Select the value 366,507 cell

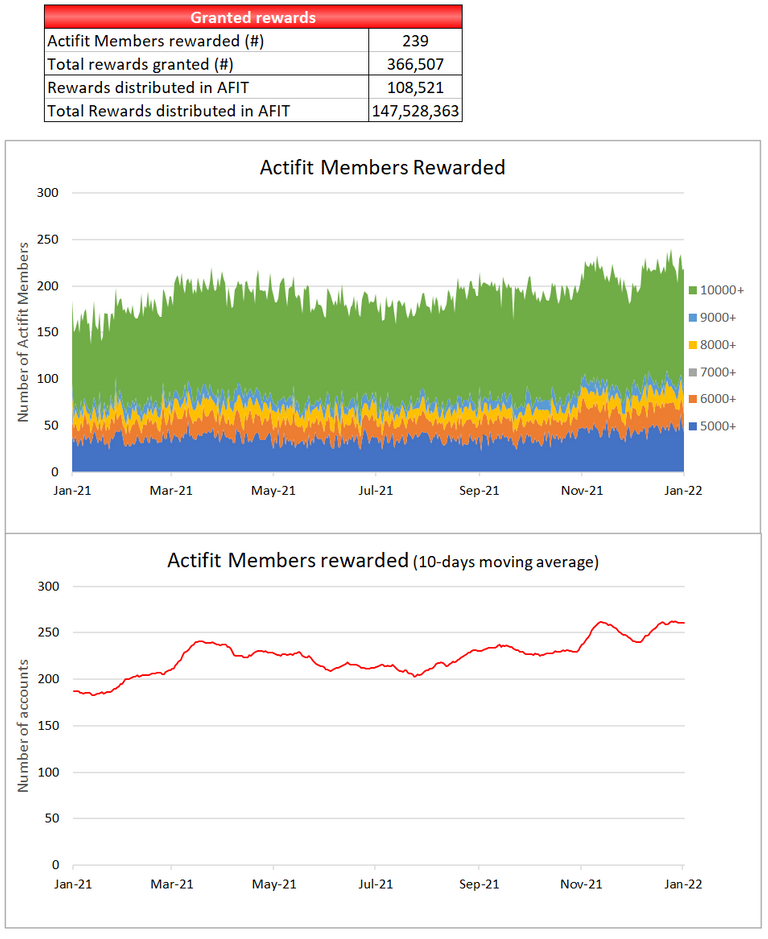415,64
